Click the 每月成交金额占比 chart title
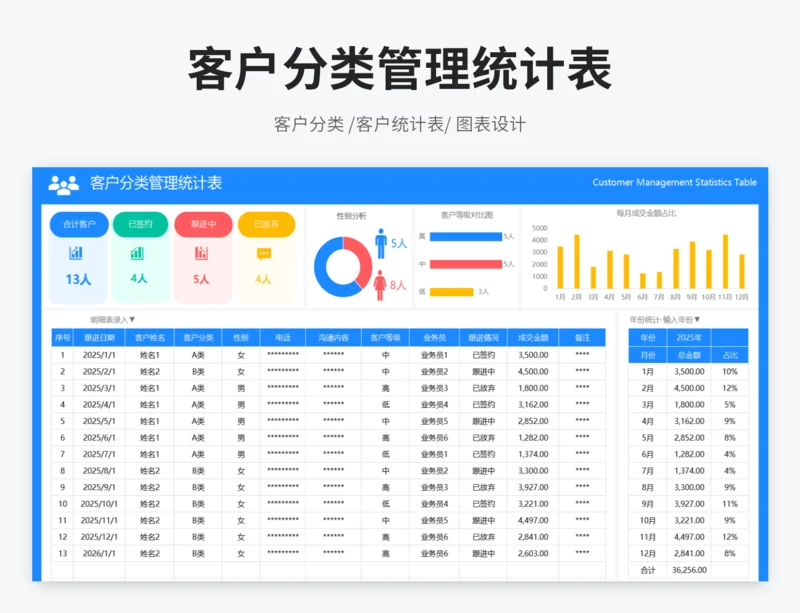This screenshot has width=800, height=613. pyautogui.click(x=646, y=213)
